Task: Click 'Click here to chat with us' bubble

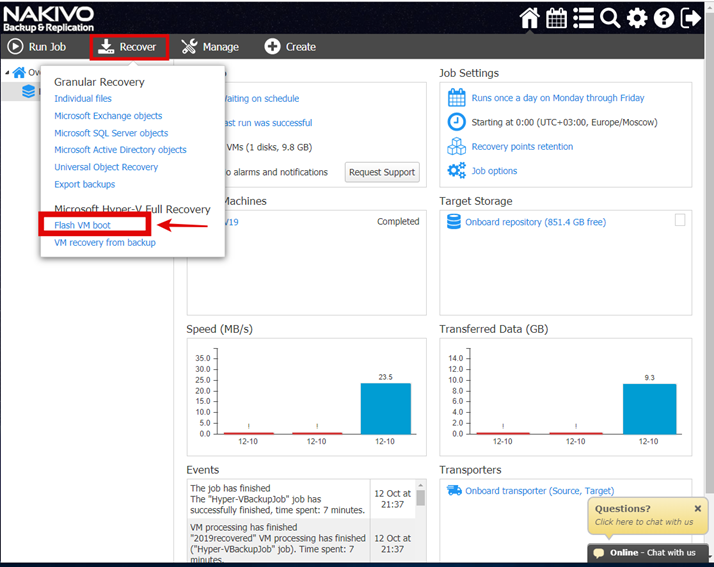Action: click(x=644, y=522)
